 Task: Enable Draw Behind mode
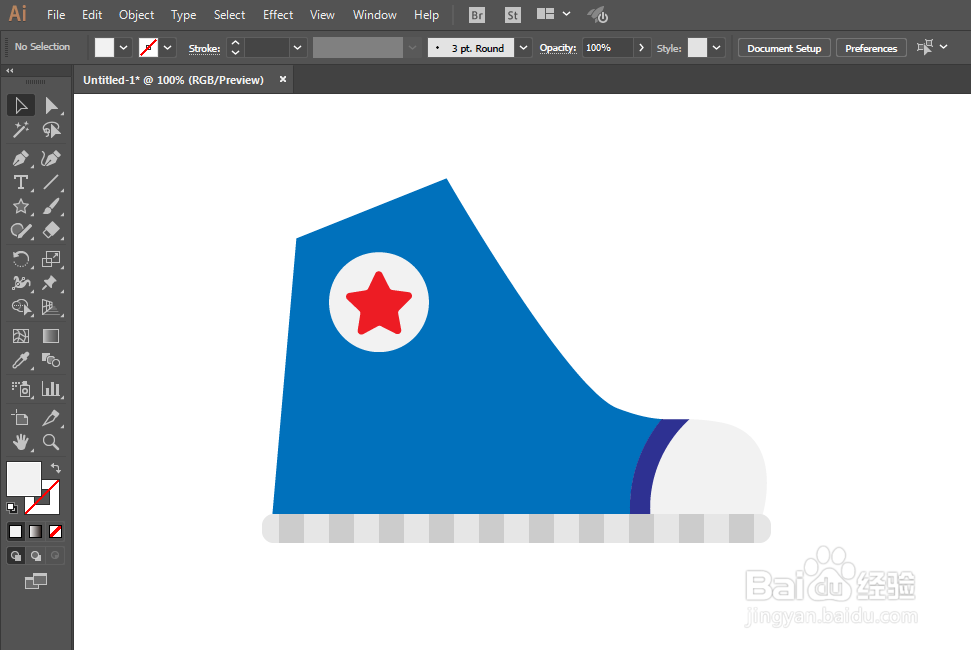coord(36,556)
